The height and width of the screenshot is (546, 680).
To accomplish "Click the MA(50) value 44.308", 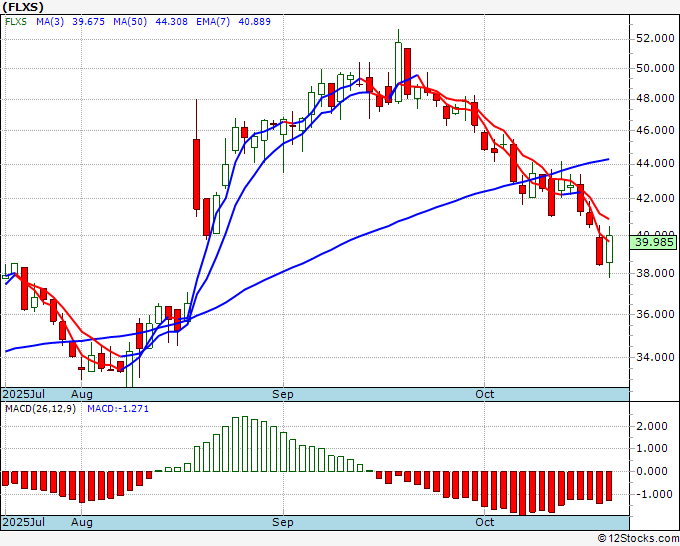I will click(171, 22).
